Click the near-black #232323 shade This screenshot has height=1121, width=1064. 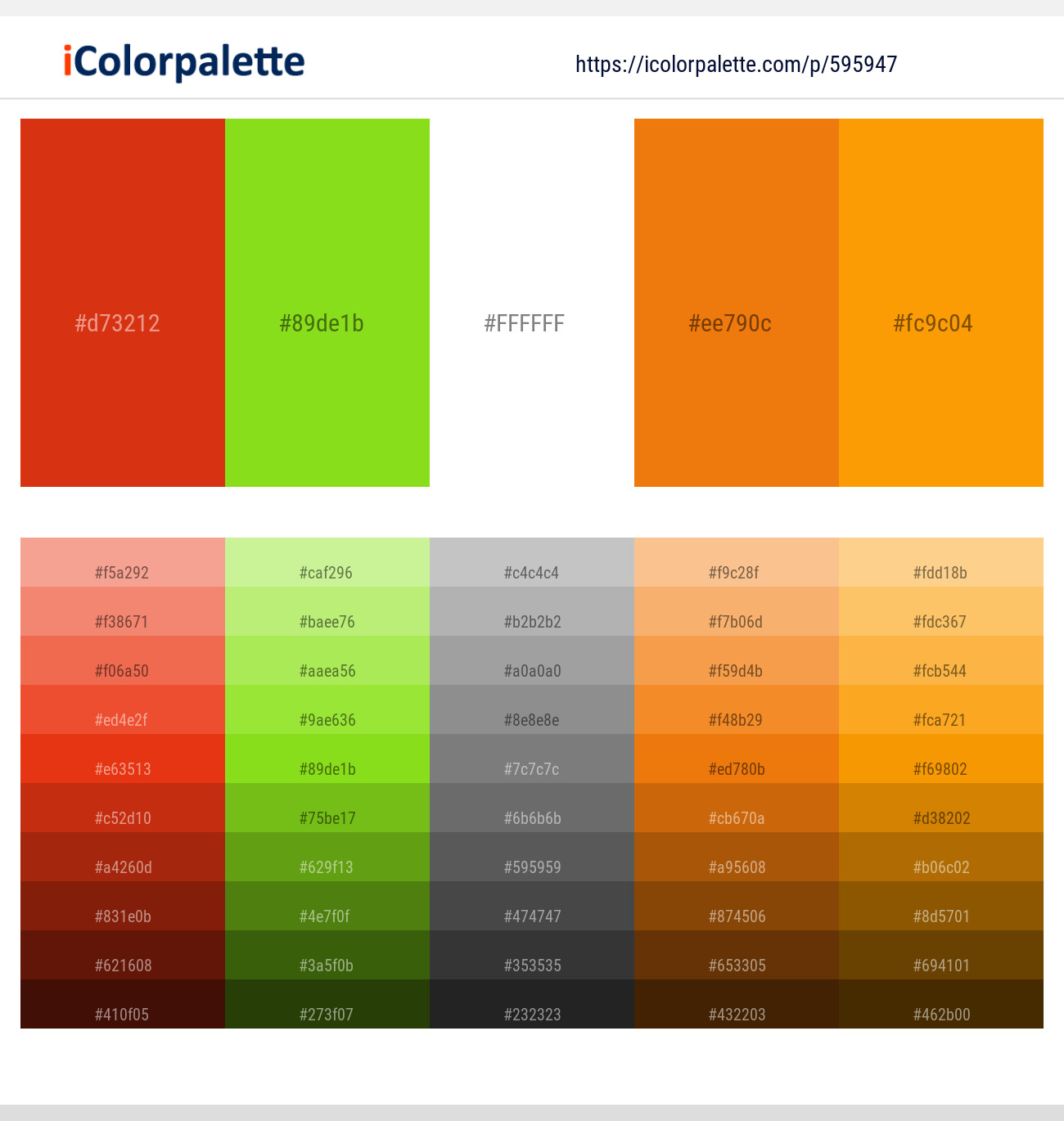[532, 1004]
